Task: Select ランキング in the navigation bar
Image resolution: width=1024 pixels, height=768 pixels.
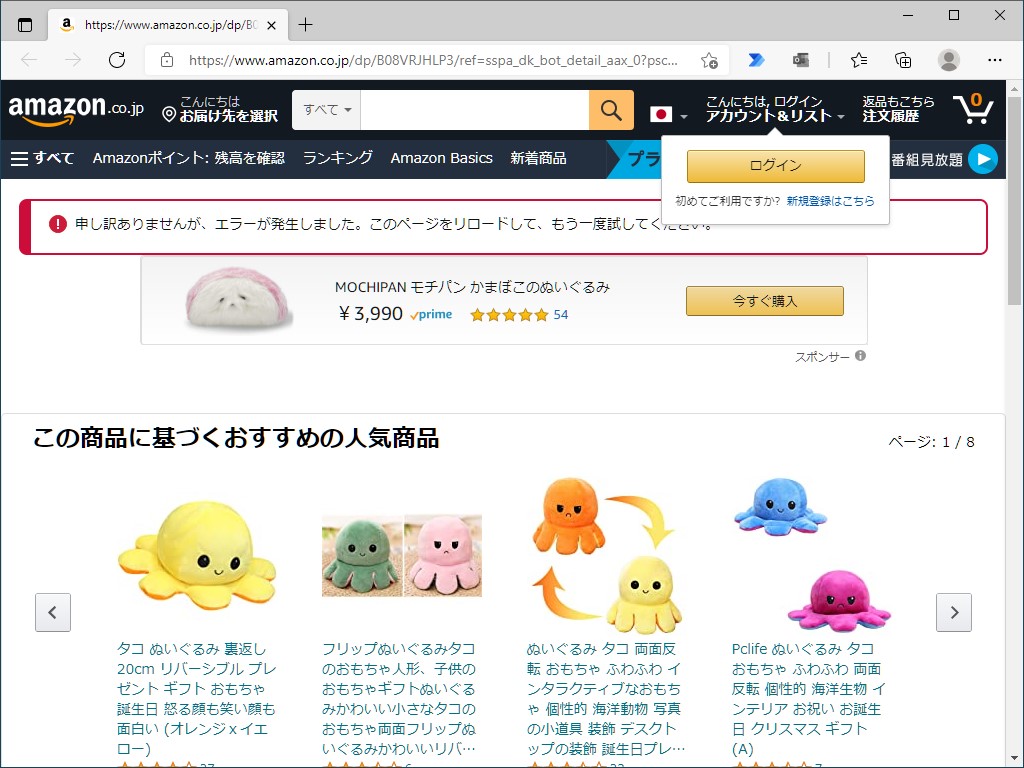Action: click(337, 158)
